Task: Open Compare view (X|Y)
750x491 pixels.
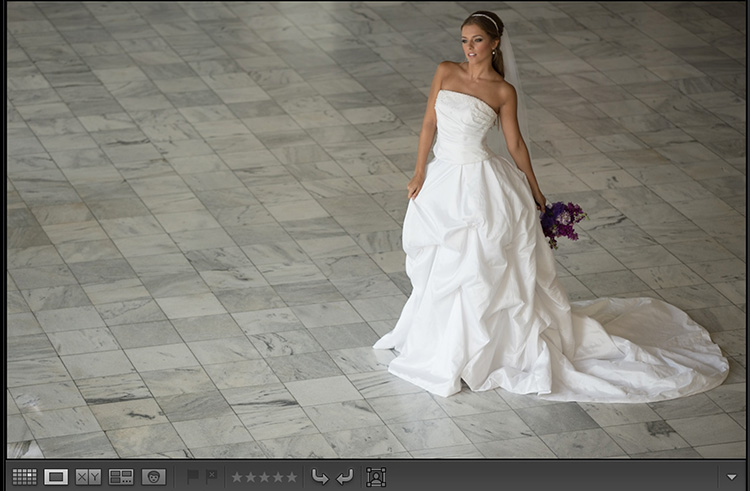Action: point(88,477)
